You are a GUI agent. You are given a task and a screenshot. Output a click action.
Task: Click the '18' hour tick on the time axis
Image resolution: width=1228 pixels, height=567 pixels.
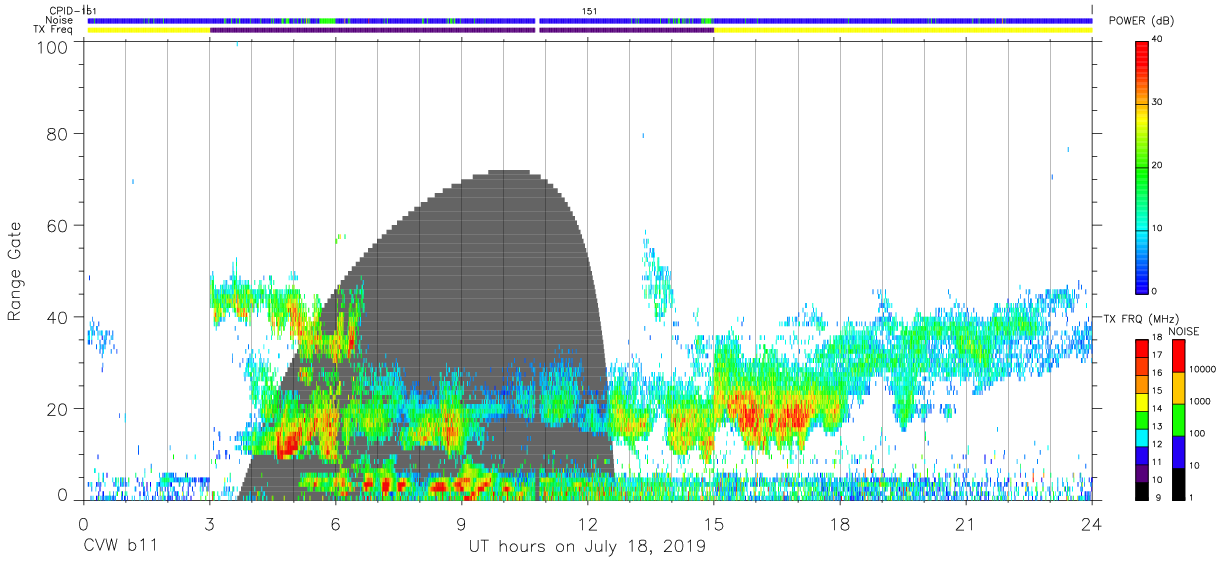840,524
